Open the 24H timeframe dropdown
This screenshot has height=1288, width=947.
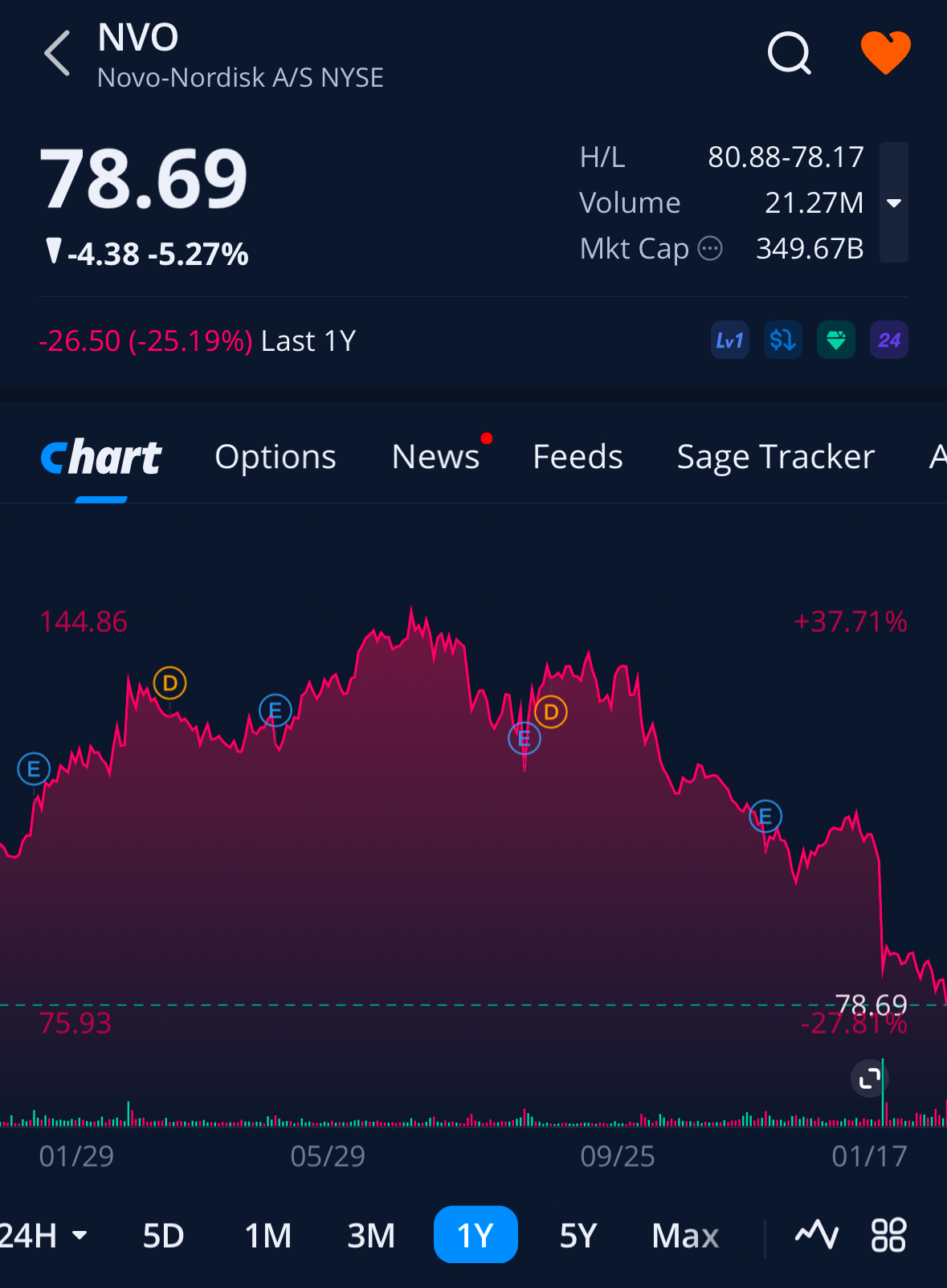[43, 1235]
